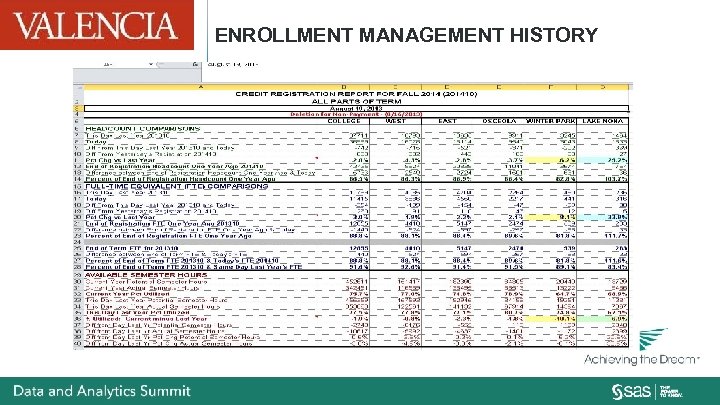This screenshot has width=720, height=405.
Task: Click the 'CREDIT REGISTRATION REPORT FOR FALL 2014' title cell
Action: pos(356,94)
